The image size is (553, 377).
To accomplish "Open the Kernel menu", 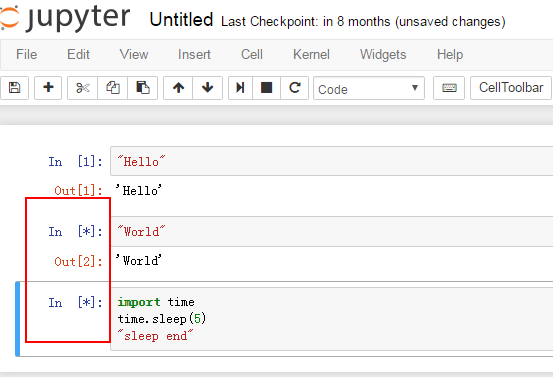I will pos(311,55).
